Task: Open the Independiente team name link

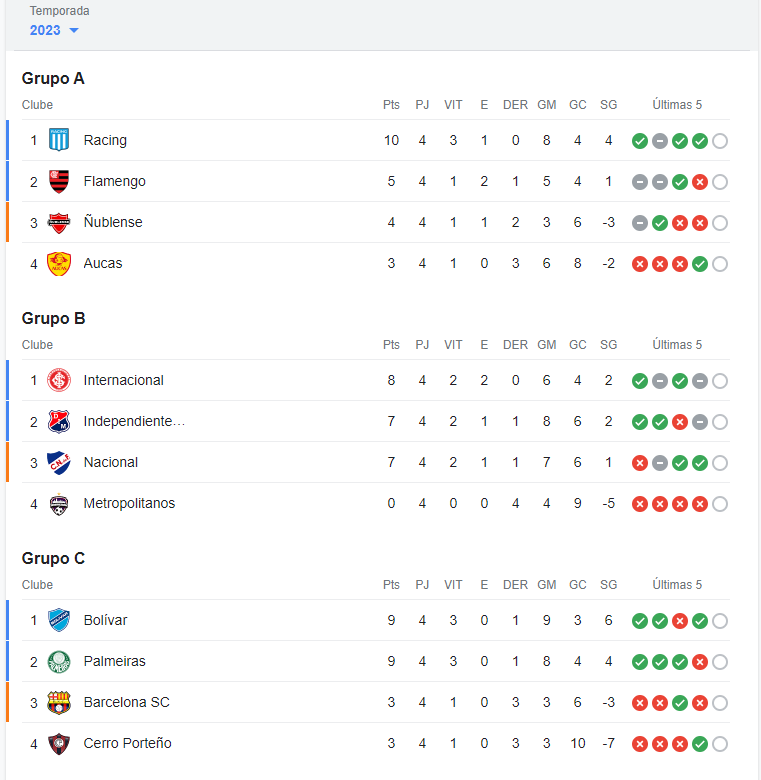Action: coord(134,421)
